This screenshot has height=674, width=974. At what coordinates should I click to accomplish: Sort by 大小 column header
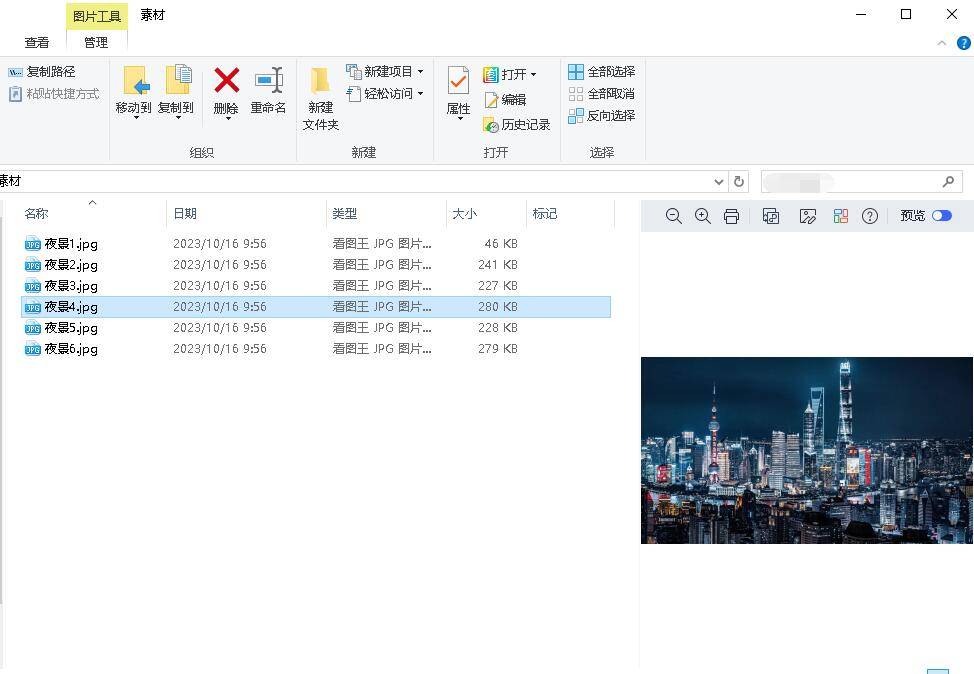[486, 214]
